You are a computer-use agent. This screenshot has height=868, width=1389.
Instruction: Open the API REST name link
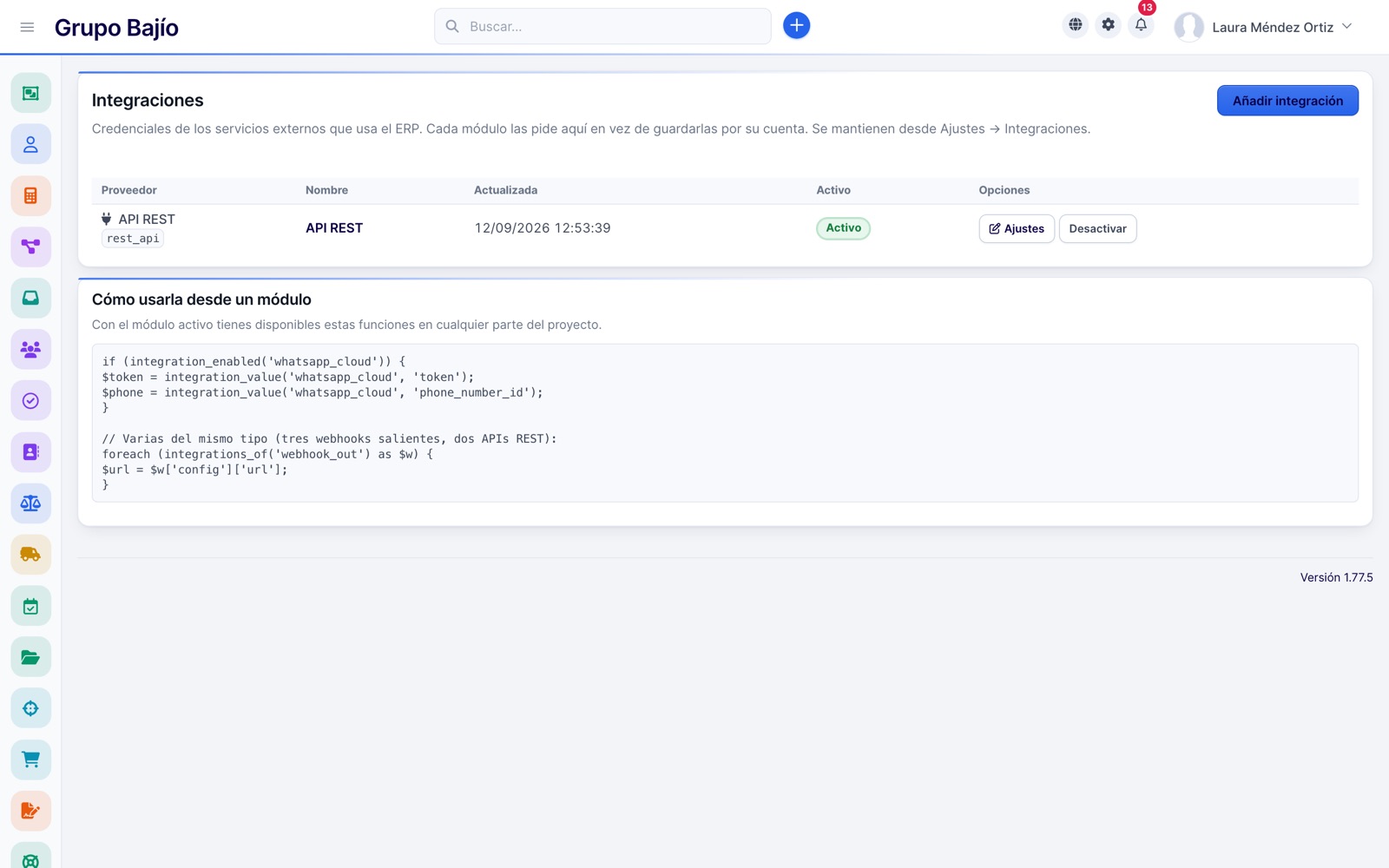click(x=334, y=228)
